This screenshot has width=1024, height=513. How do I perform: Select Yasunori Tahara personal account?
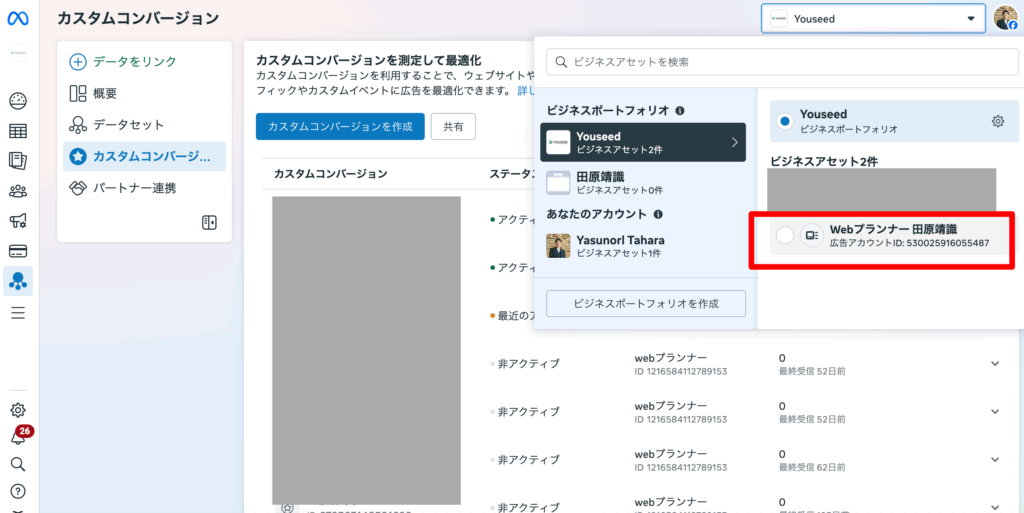(x=643, y=246)
